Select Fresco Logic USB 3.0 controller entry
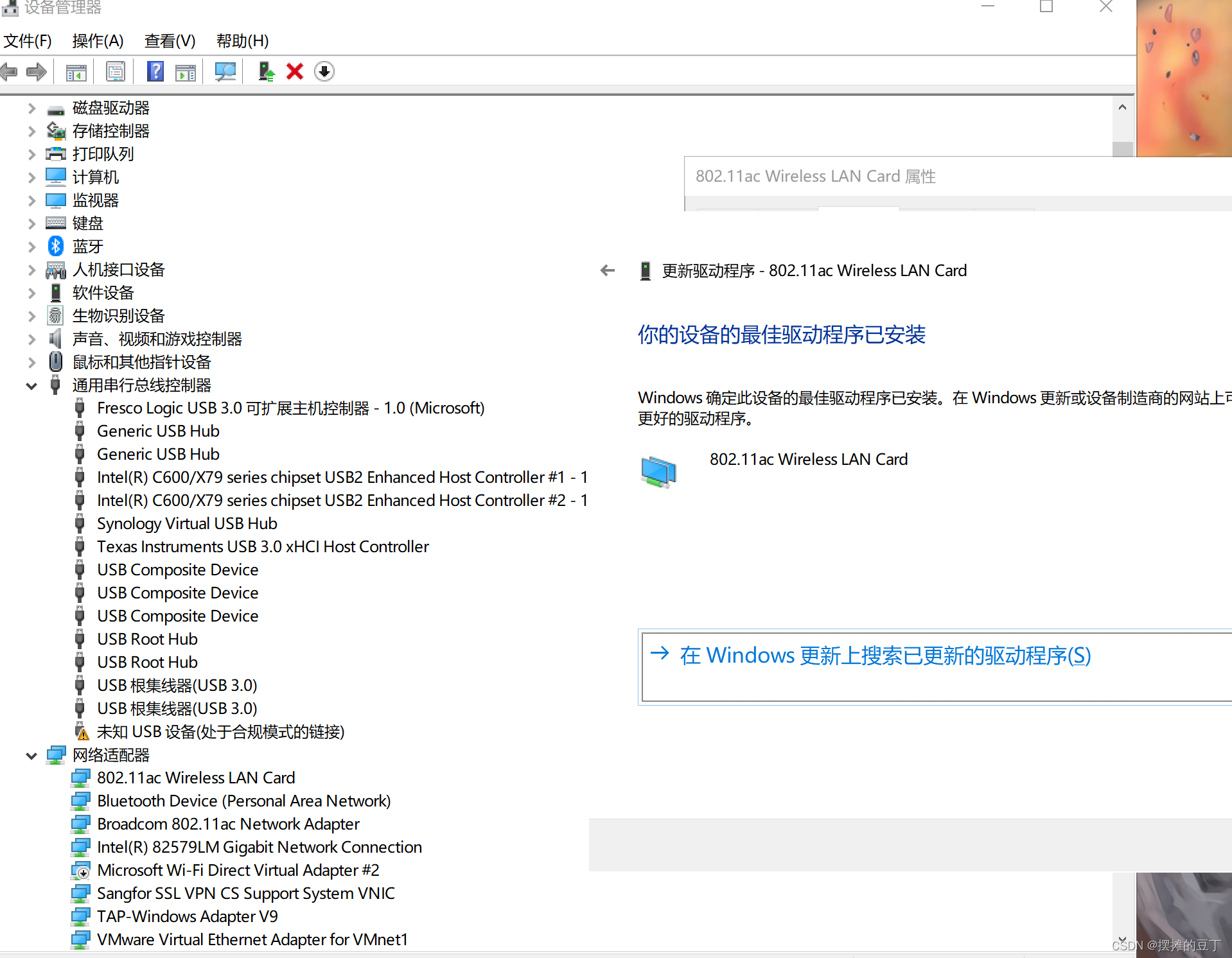This screenshot has width=1232, height=958. point(290,408)
